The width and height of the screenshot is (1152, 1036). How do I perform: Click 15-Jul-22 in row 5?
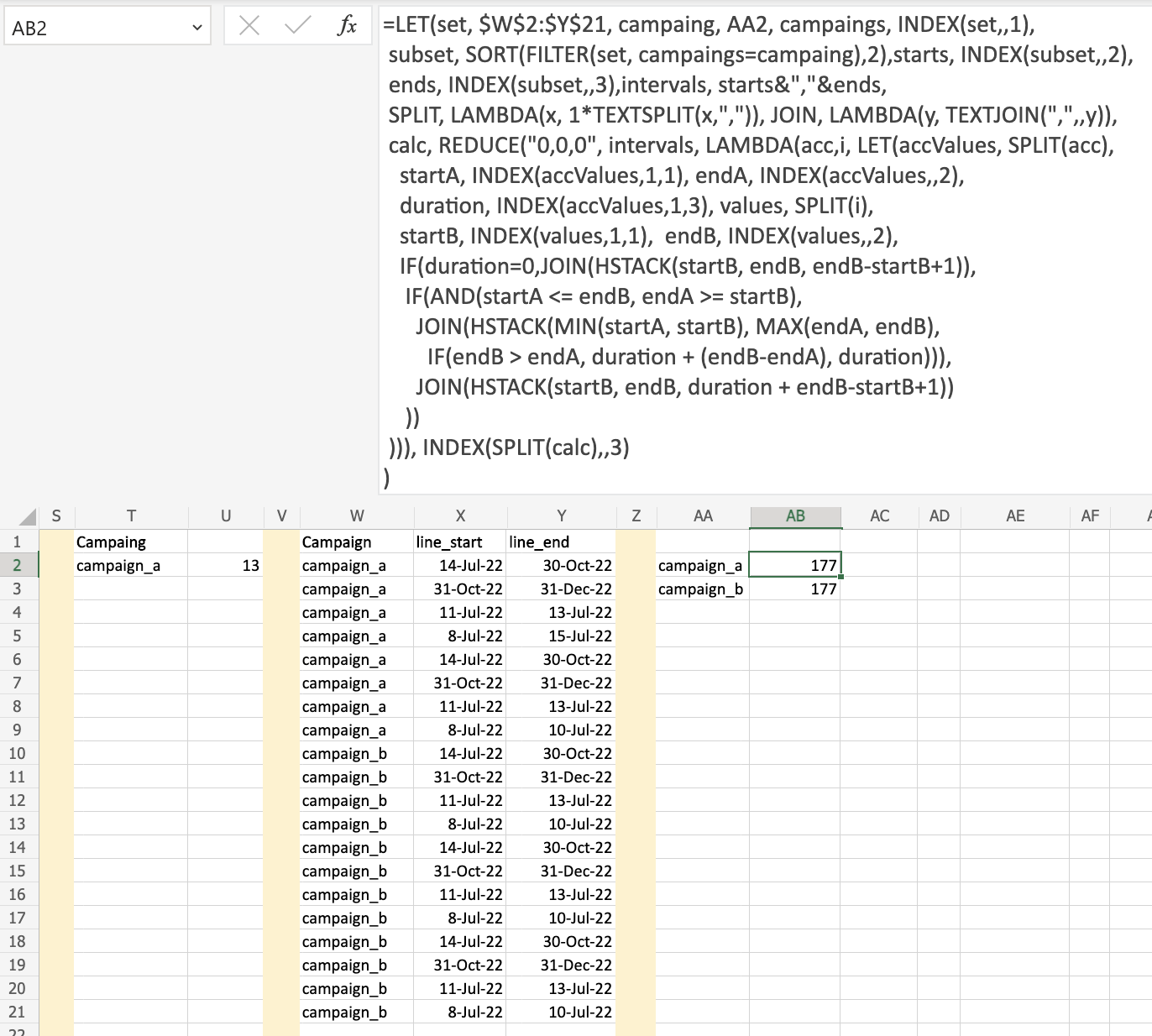coord(561,636)
